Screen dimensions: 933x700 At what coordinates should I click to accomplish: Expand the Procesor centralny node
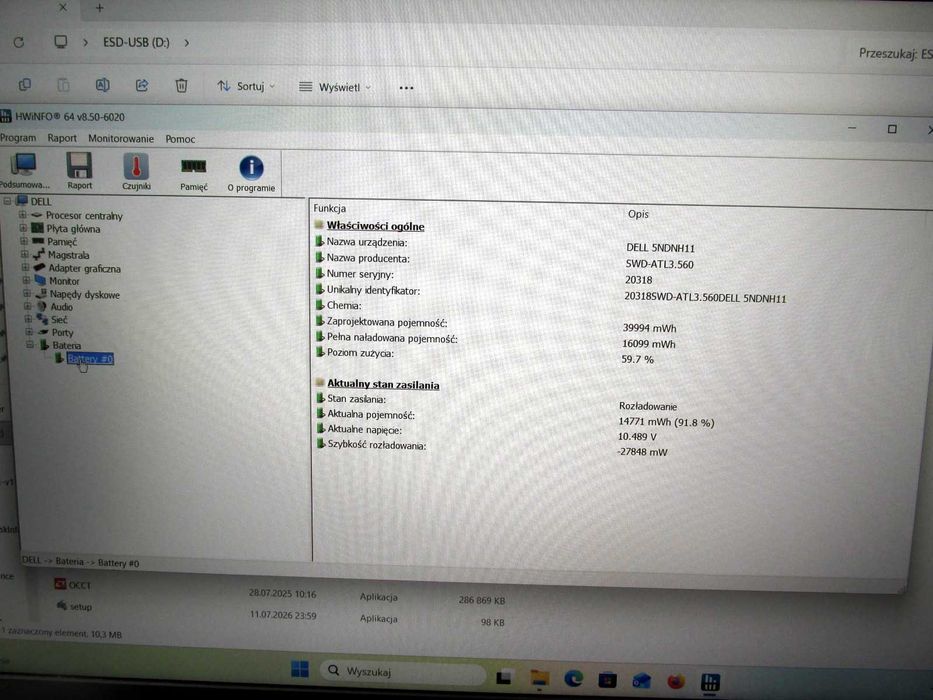[x=22, y=215]
